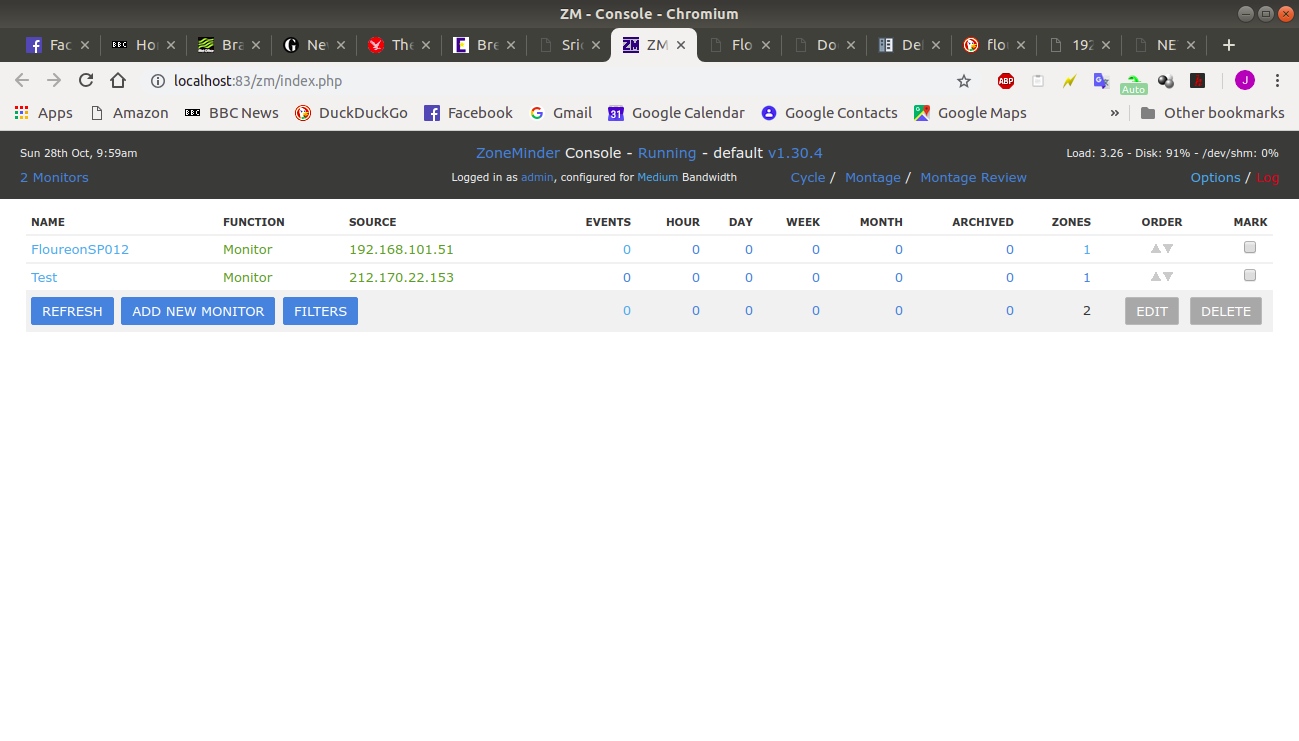The height and width of the screenshot is (741, 1299).
Task: Move Test monitor down in order
Action: pyautogui.click(x=1168, y=277)
